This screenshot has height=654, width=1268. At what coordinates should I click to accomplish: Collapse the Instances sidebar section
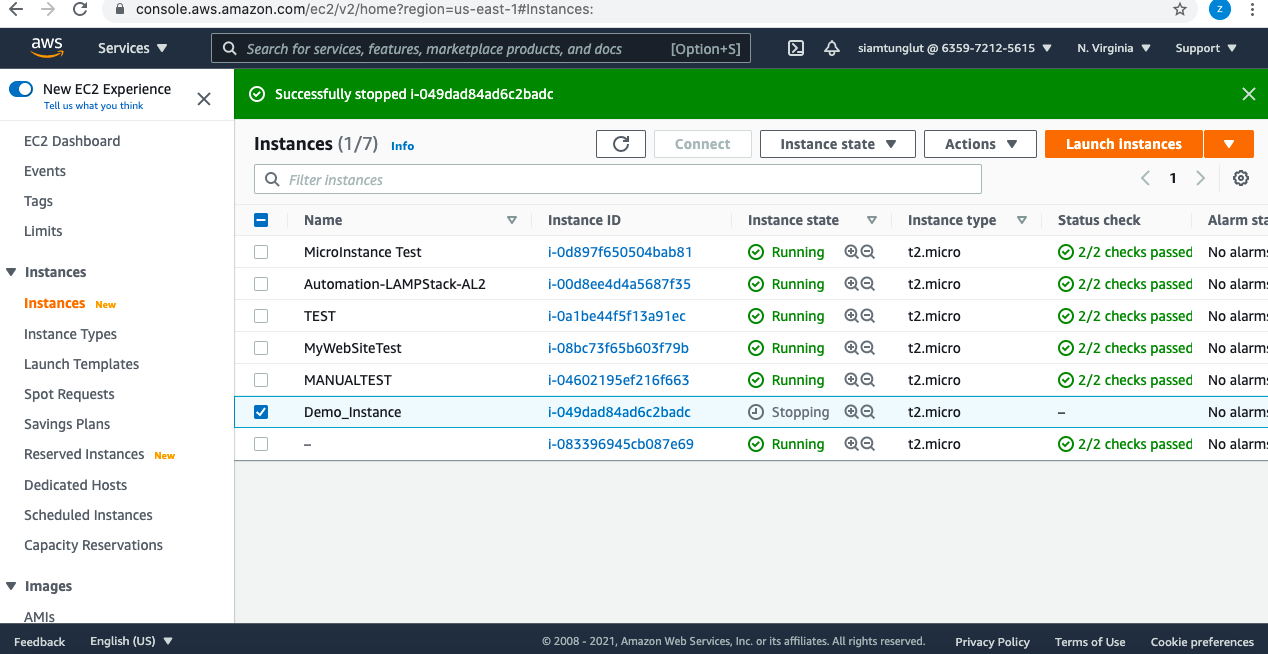pyautogui.click(x=11, y=272)
